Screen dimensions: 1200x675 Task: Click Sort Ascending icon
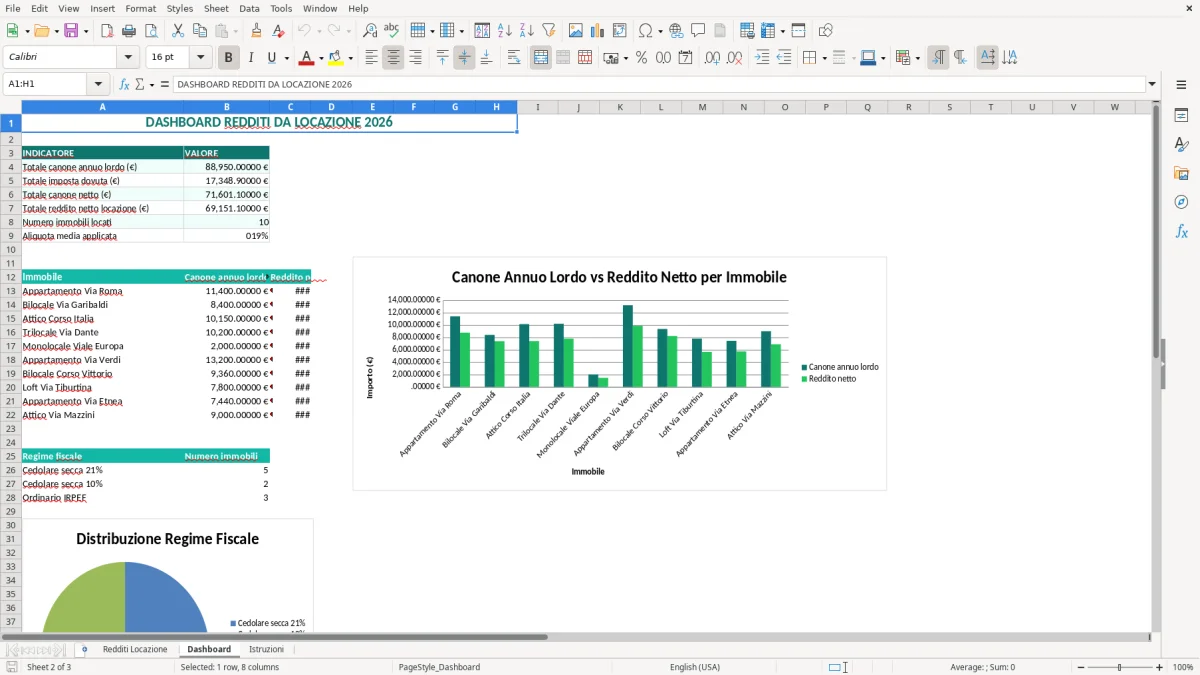[504, 31]
